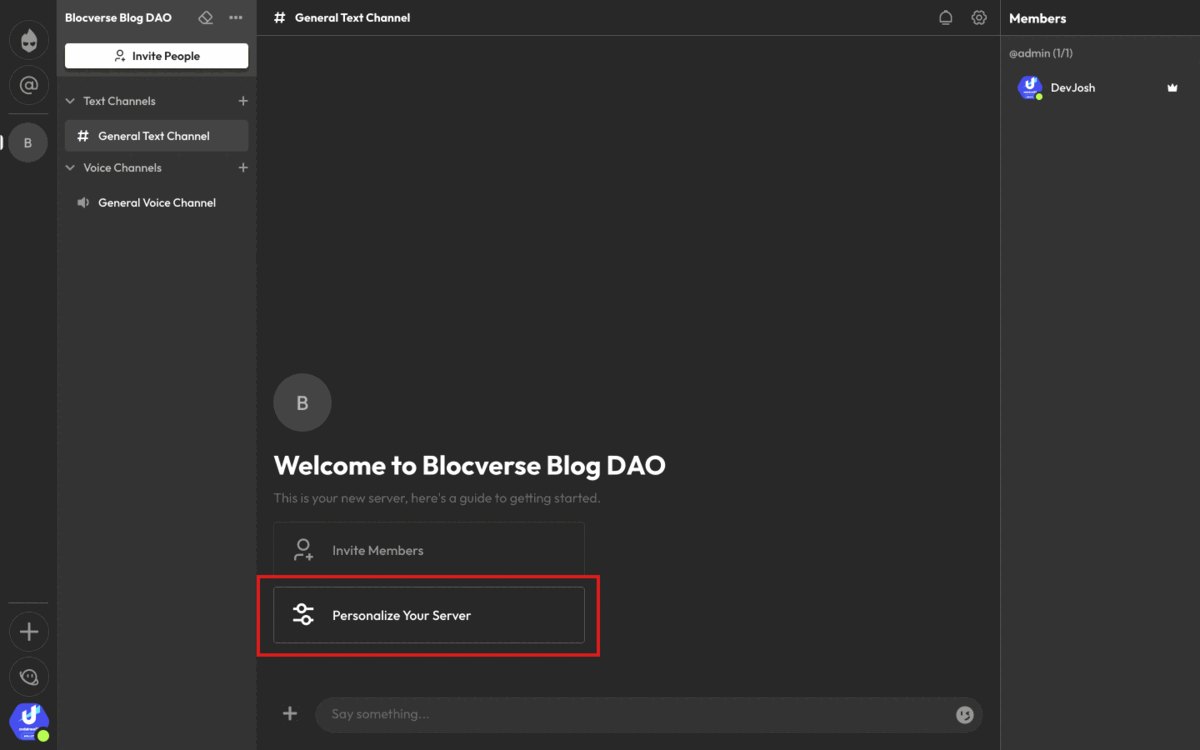Open the DevJosh member entry
The height and width of the screenshot is (750, 1200).
coord(1100,88)
